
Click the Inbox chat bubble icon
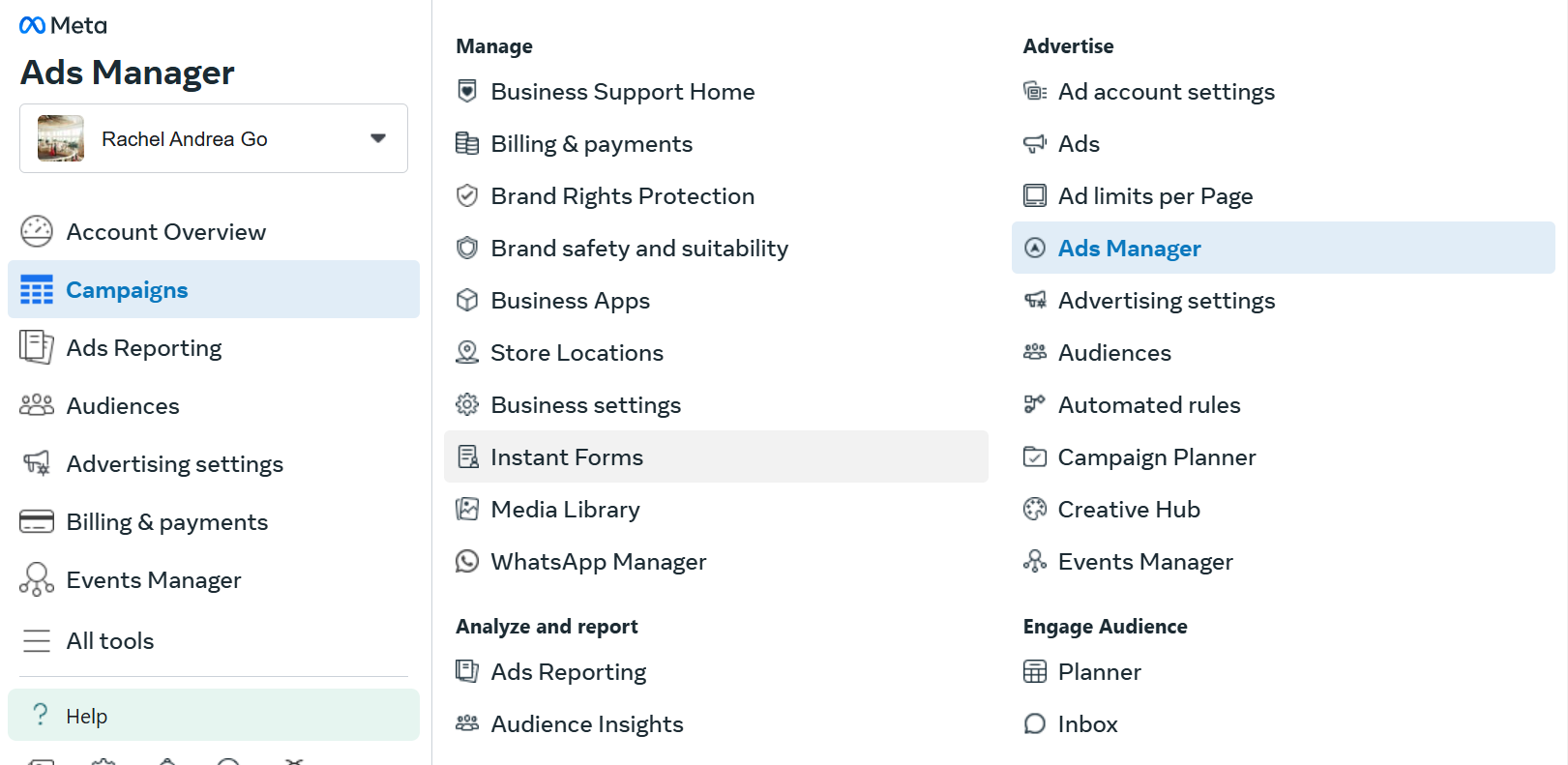(1035, 723)
